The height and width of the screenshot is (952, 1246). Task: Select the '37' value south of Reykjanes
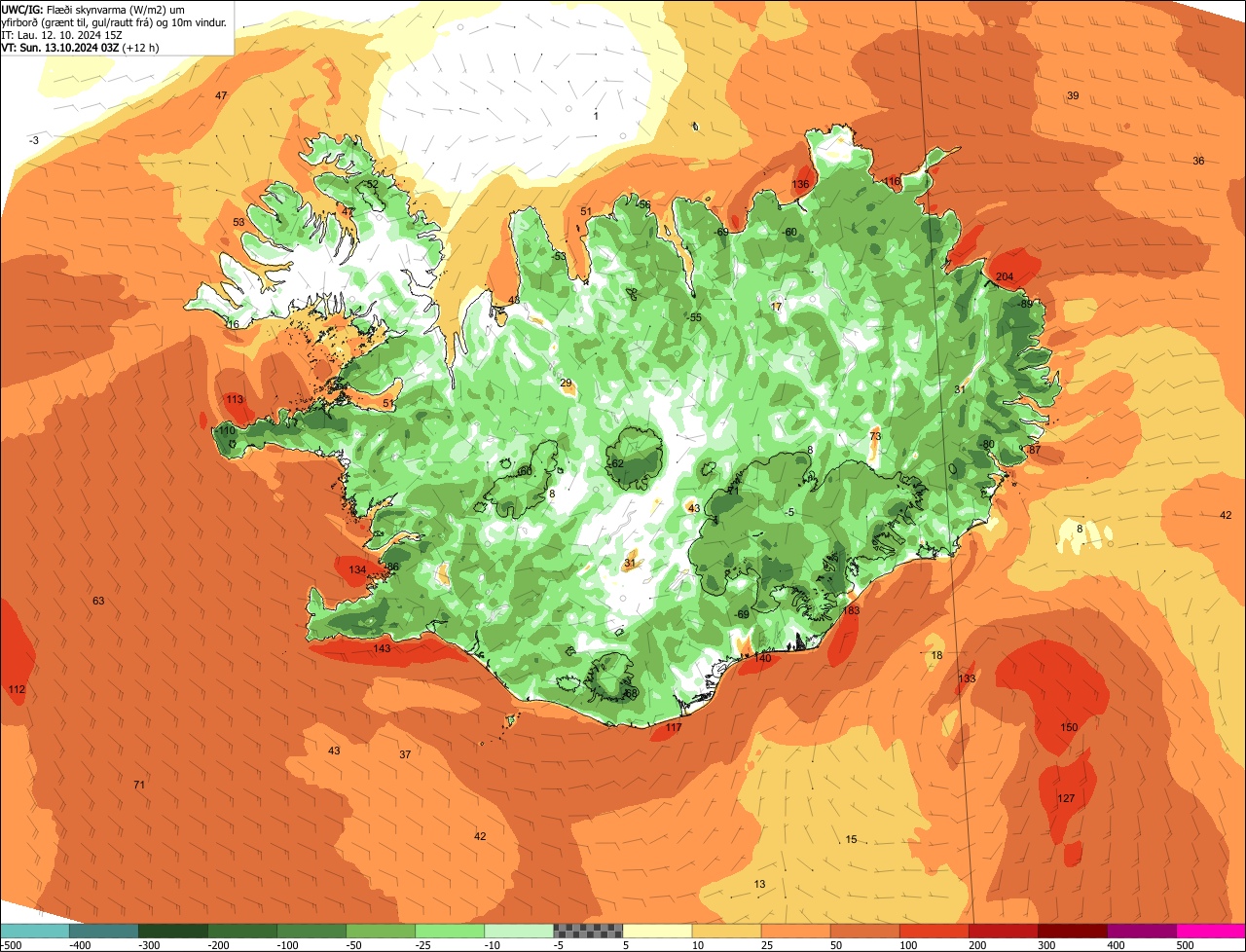tap(405, 754)
